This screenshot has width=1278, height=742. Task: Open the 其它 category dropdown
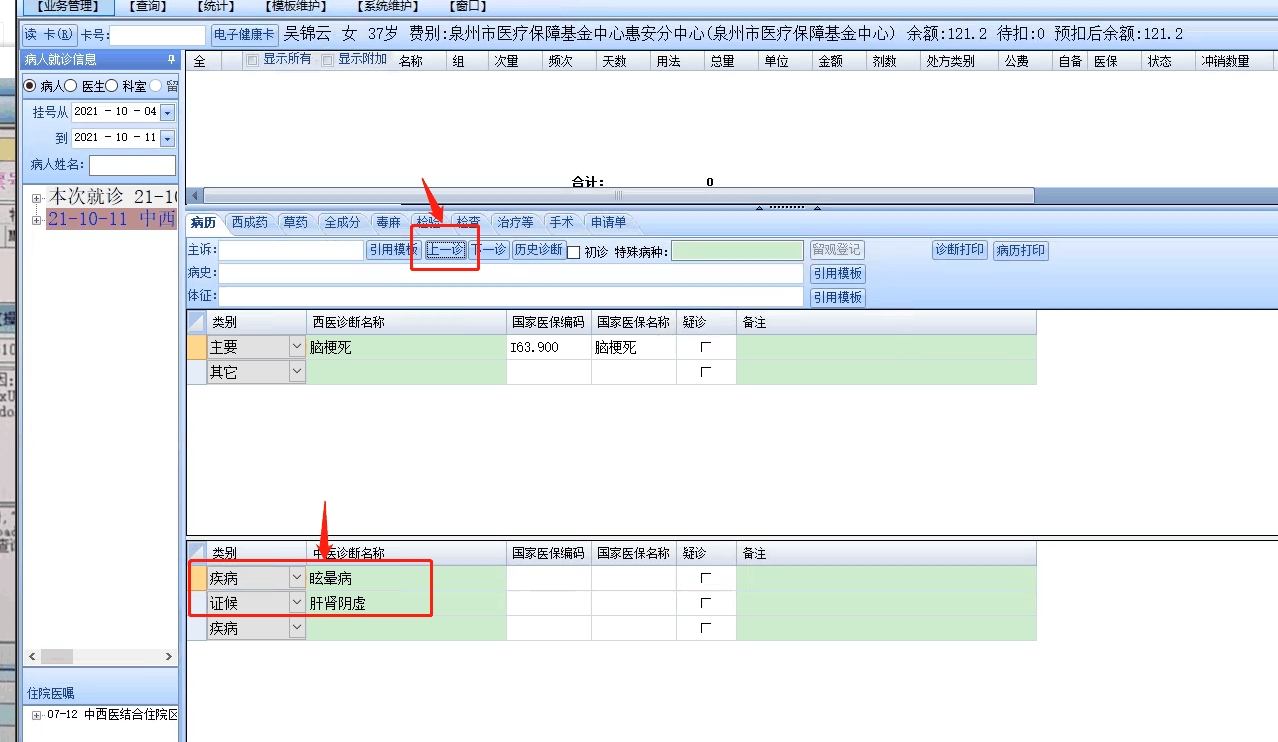pos(296,372)
